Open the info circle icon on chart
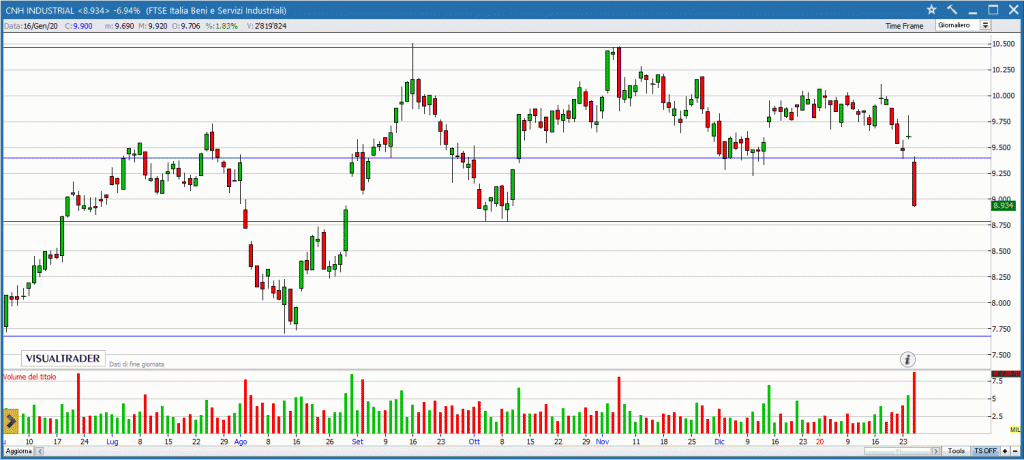 [x=908, y=359]
